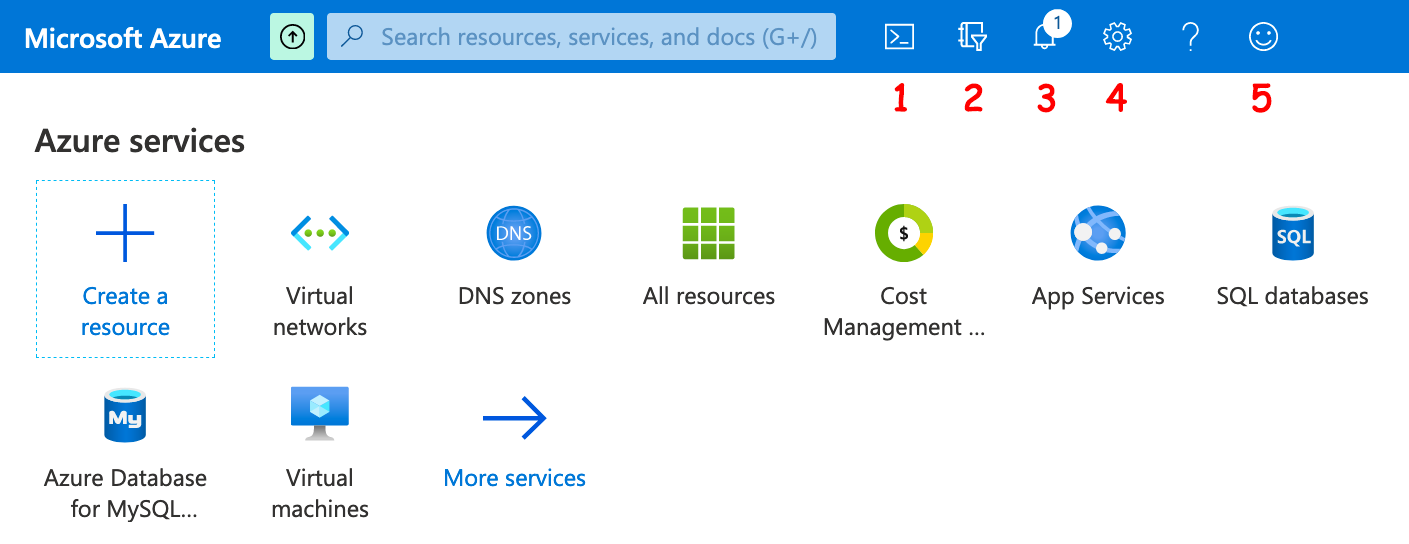The width and height of the screenshot is (1409, 544).
Task: Open portal settings gear icon
Action: click(x=1116, y=38)
